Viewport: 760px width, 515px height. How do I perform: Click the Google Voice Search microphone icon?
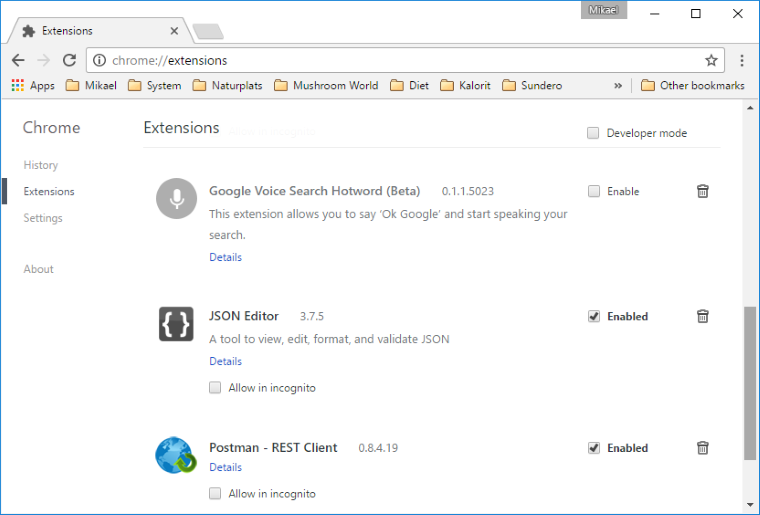[x=176, y=198]
